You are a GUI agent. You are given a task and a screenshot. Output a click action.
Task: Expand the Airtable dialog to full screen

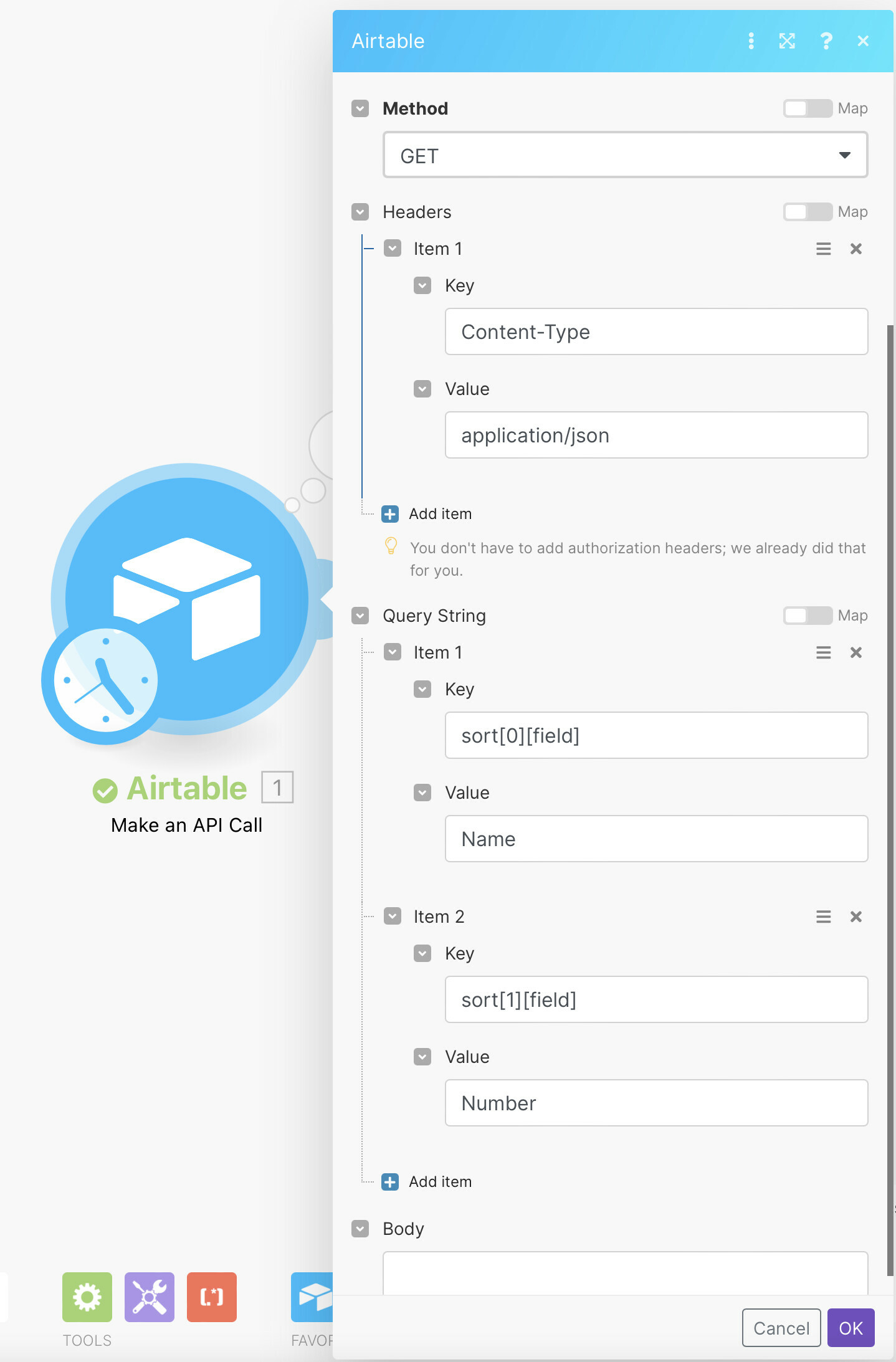(787, 41)
